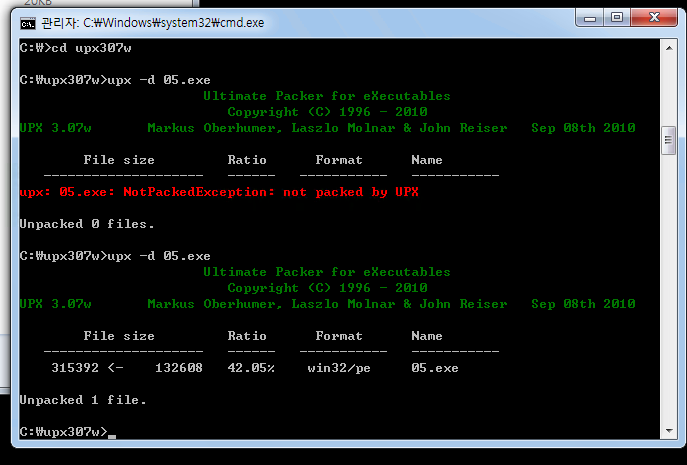Click the first 'UPX 3.07w' version text
Viewport: 687px width, 465px height.
point(56,128)
